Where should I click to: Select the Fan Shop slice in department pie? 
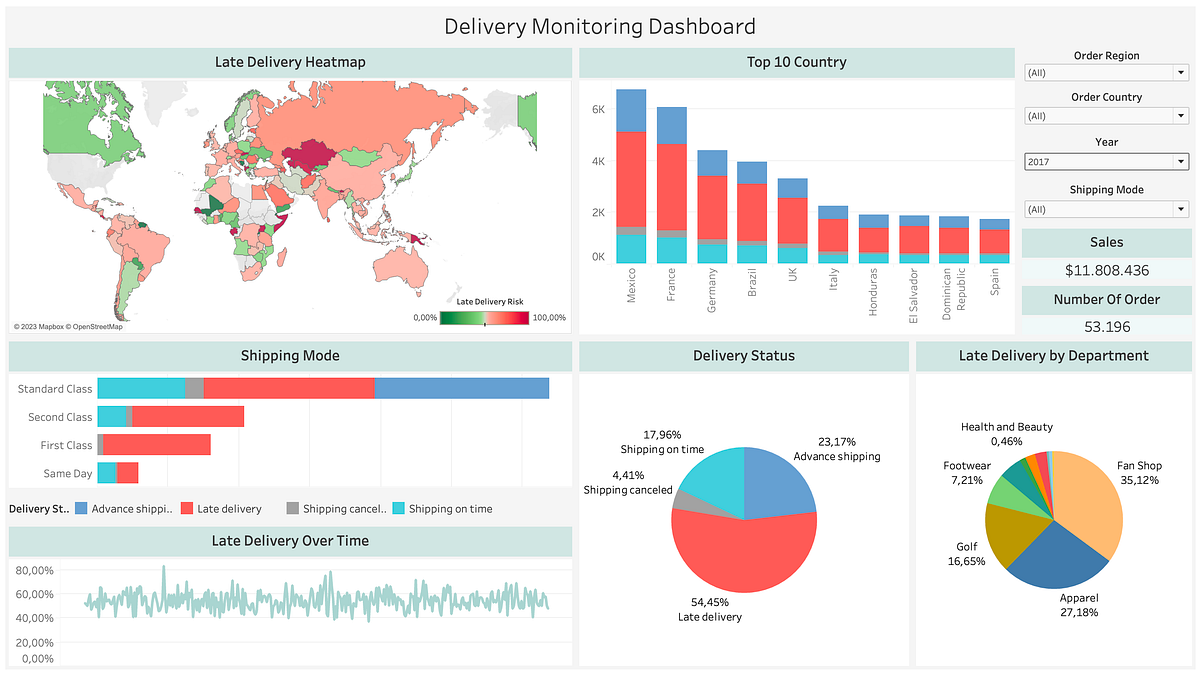[x=1085, y=500]
